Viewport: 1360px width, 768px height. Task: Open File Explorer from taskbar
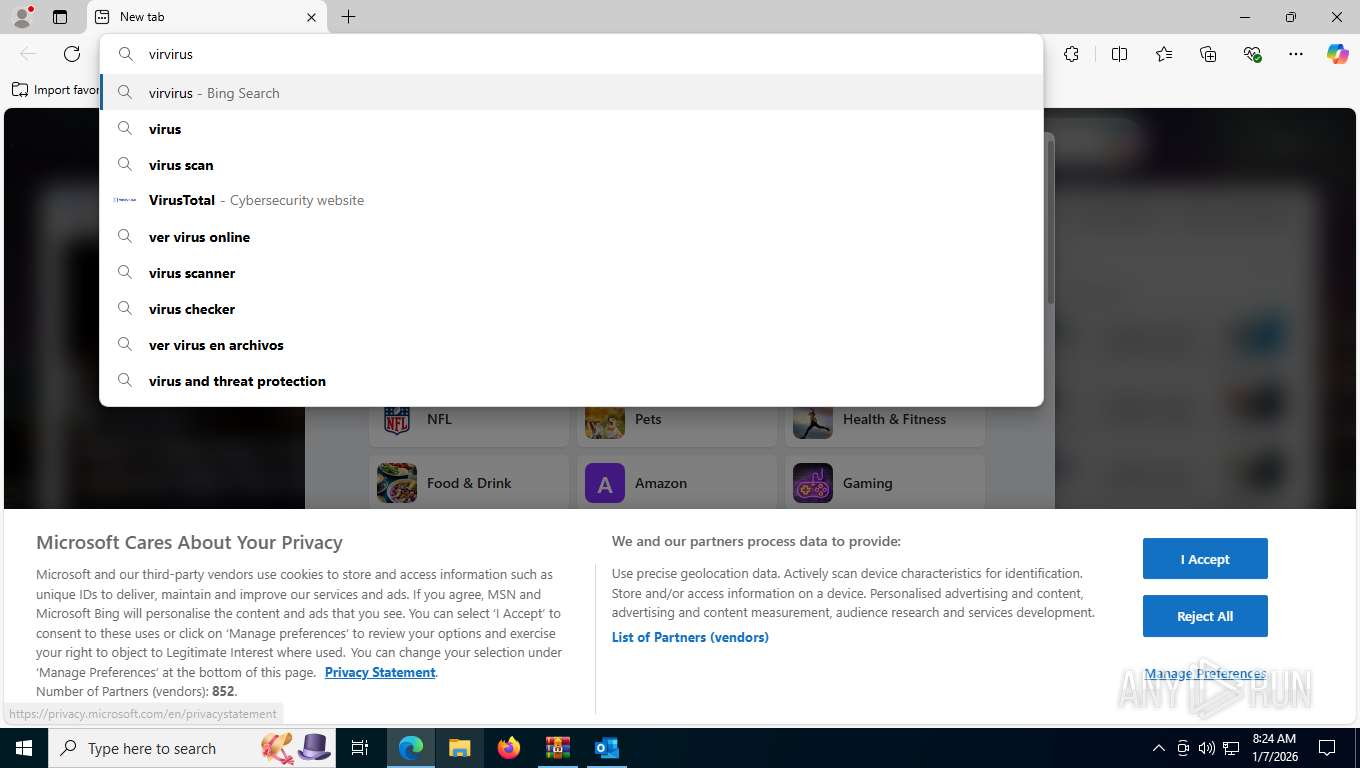[459, 748]
